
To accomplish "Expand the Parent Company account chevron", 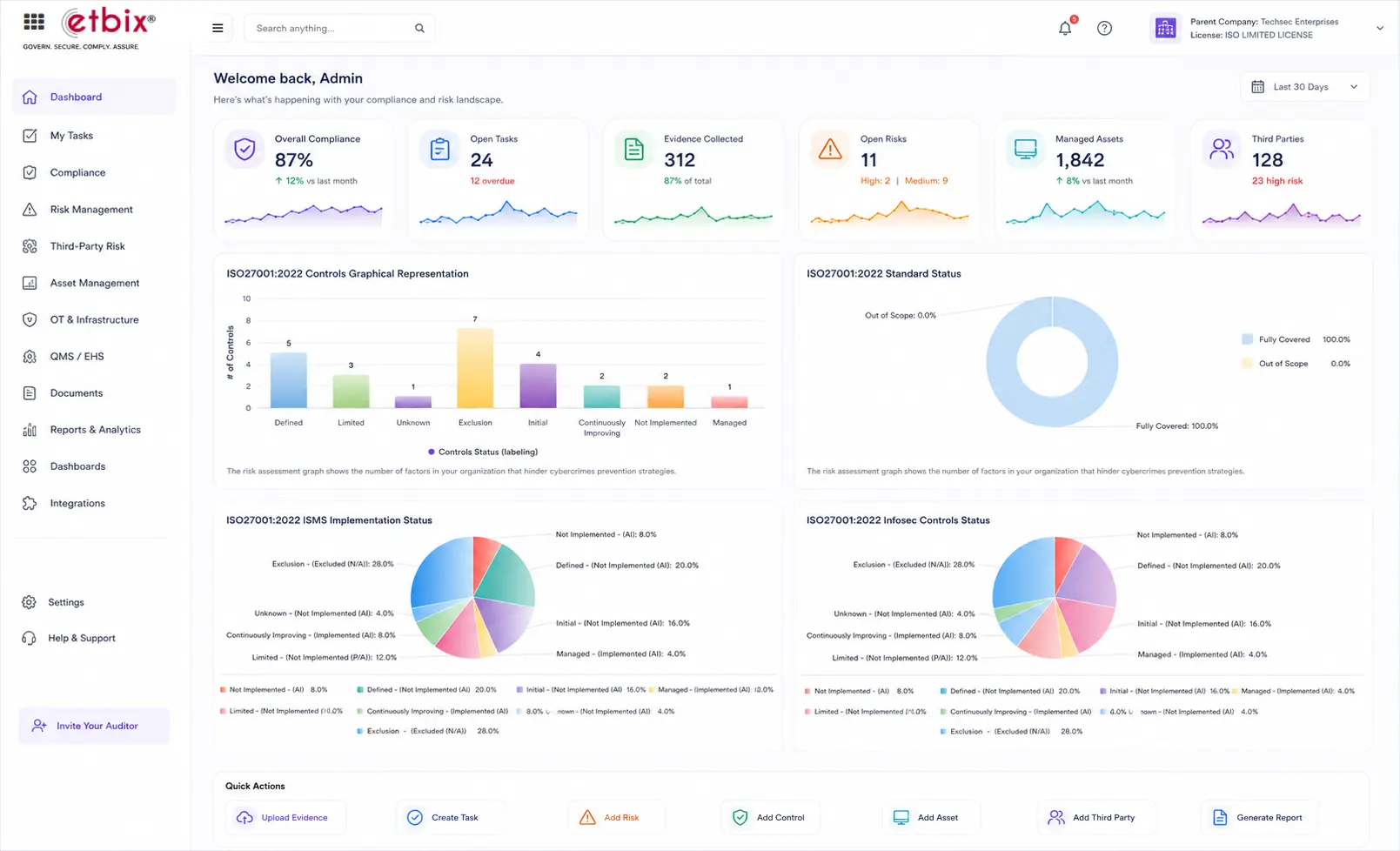I will tap(1379, 28).
